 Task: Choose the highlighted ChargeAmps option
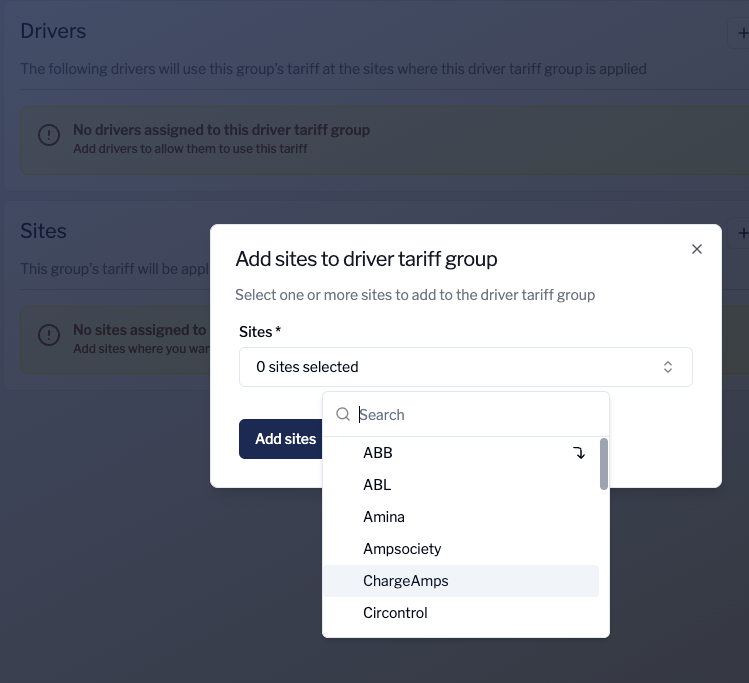click(406, 581)
